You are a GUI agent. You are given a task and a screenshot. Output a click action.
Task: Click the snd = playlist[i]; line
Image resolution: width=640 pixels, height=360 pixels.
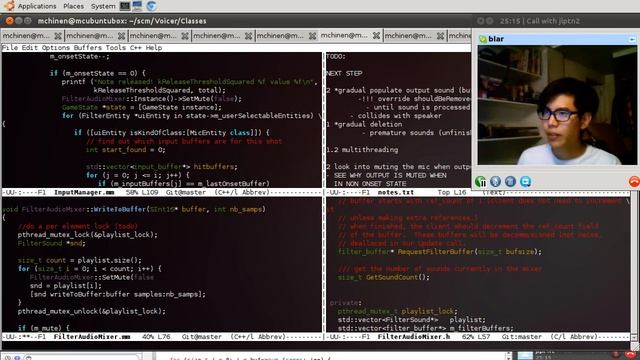coord(66,286)
